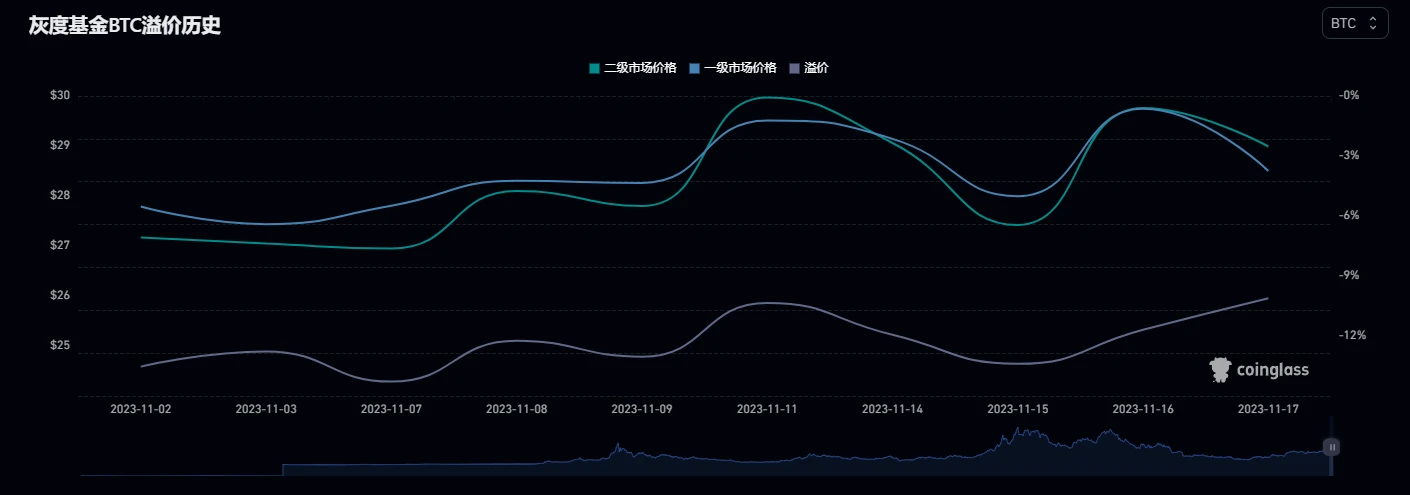Toggle 二级市场价格 series via legend label
This screenshot has height=495, width=1410.
(x=640, y=68)
